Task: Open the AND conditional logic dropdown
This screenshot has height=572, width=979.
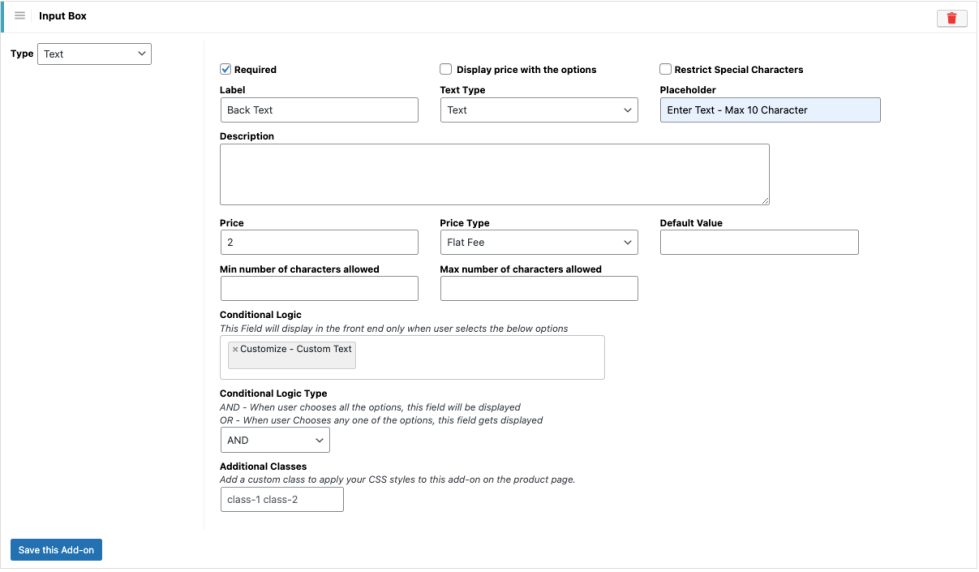Action: point(274,440)
